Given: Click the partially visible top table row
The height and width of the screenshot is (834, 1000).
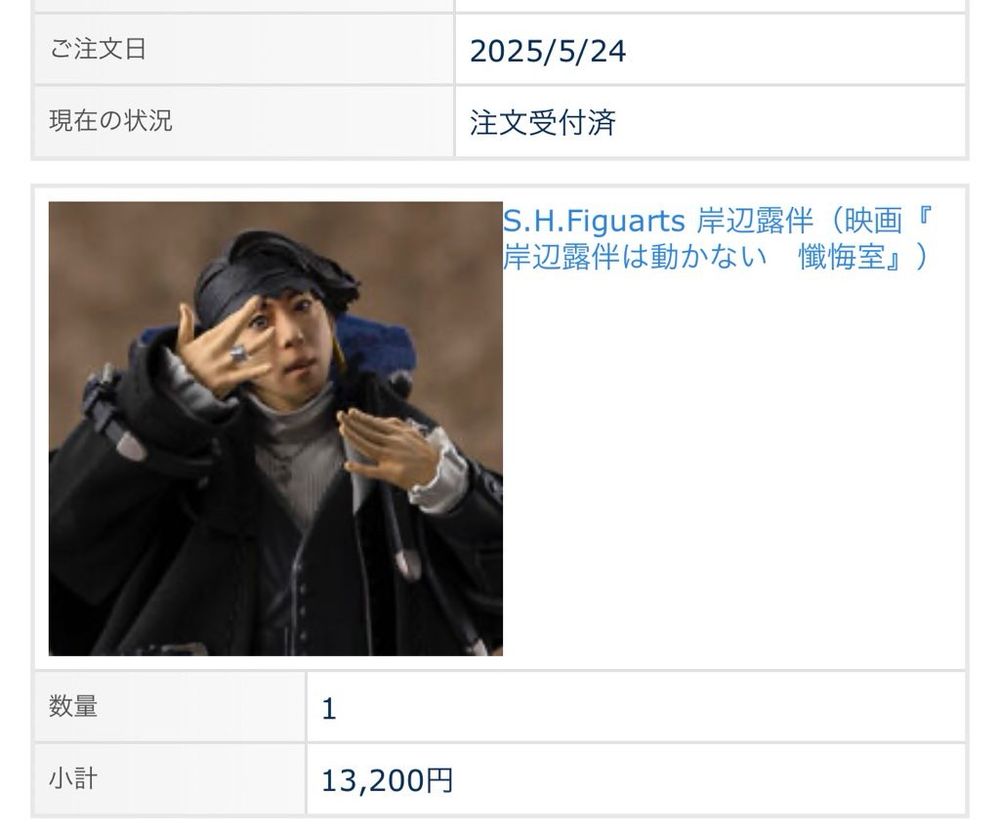Looking at the screenshot, I should [x=500, y=5].
